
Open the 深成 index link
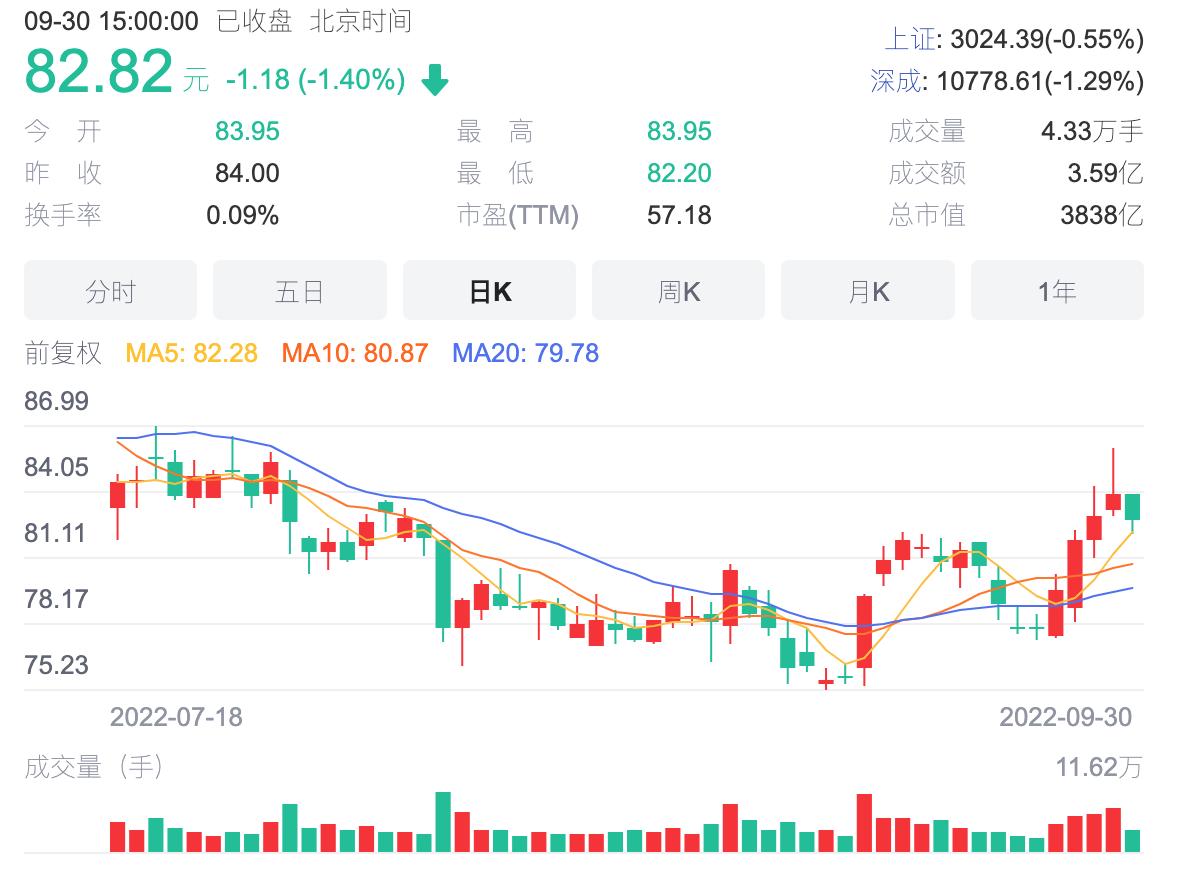(x=896, y=81)
